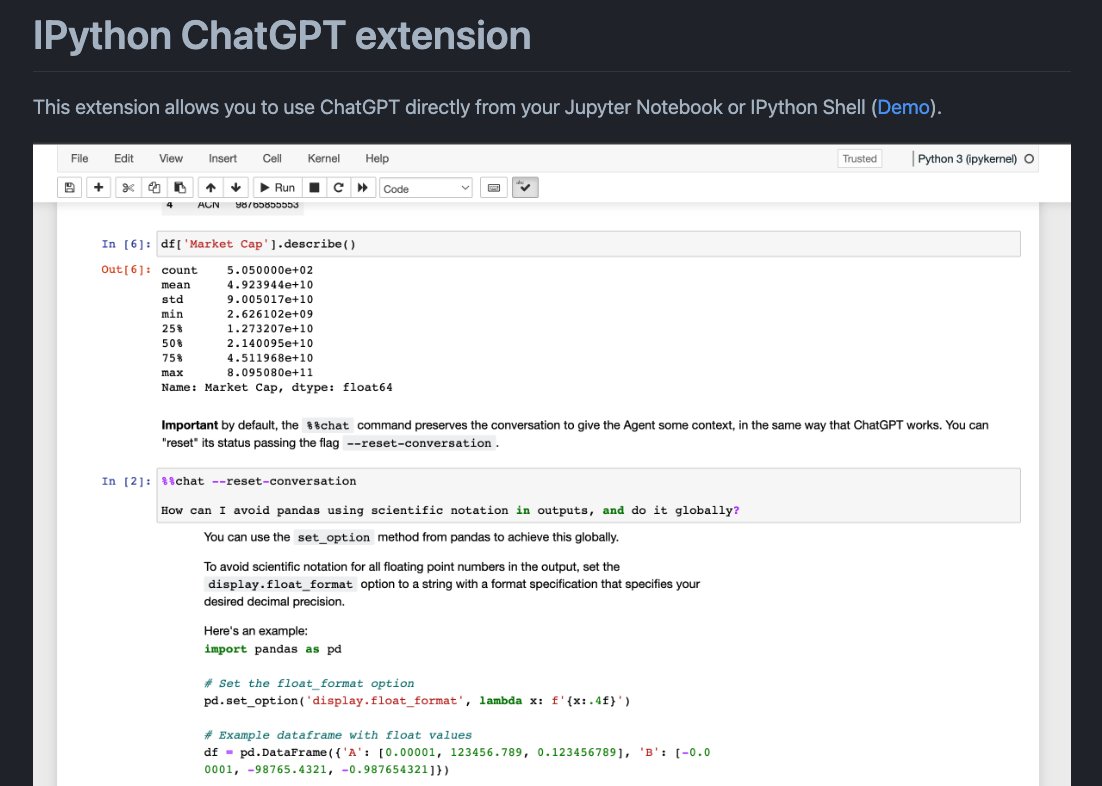Click the count 5.050000e+02 output row
The image size is (1102, 786).
pyautogui.click(x=237, y=270)
